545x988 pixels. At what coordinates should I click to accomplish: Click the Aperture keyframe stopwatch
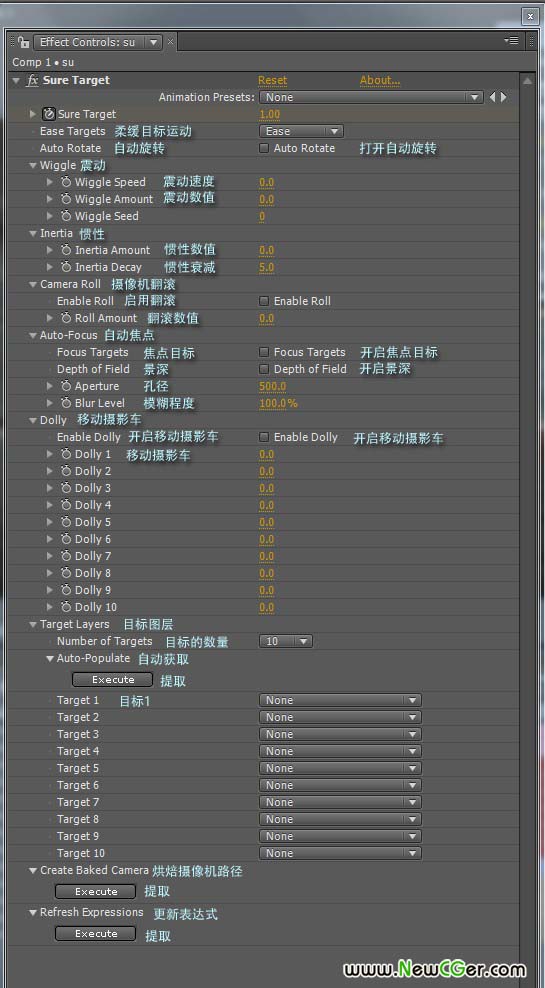pyautogui.click(x=66, y=386)
